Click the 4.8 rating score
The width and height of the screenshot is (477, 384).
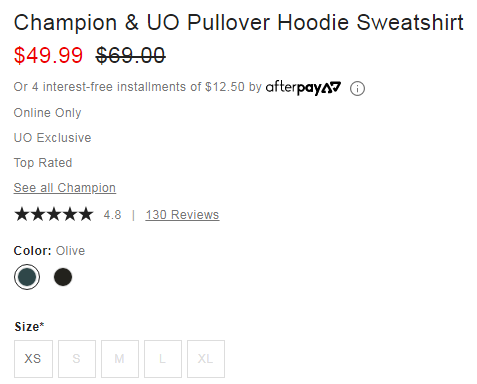pos(112,215)
